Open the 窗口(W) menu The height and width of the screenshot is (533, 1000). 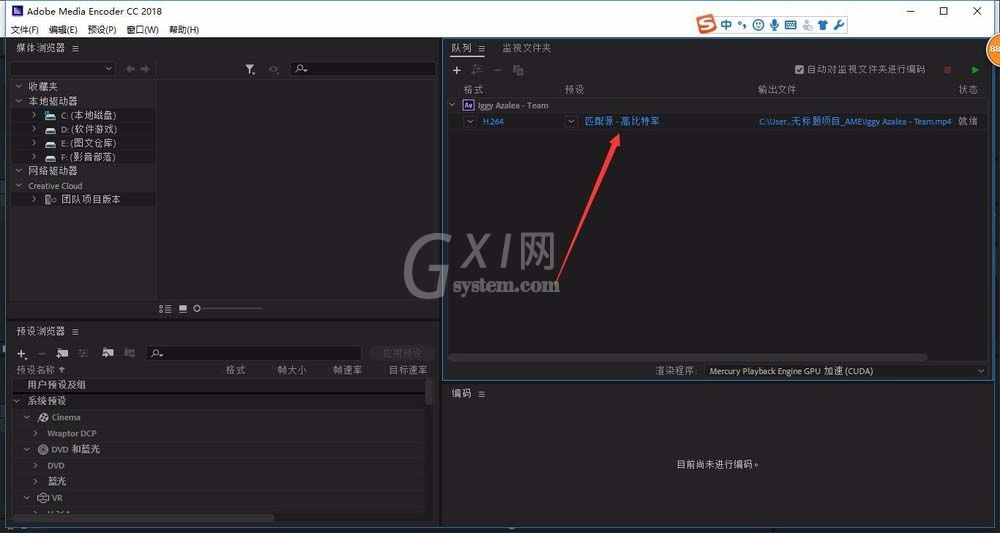pos(142,30)
